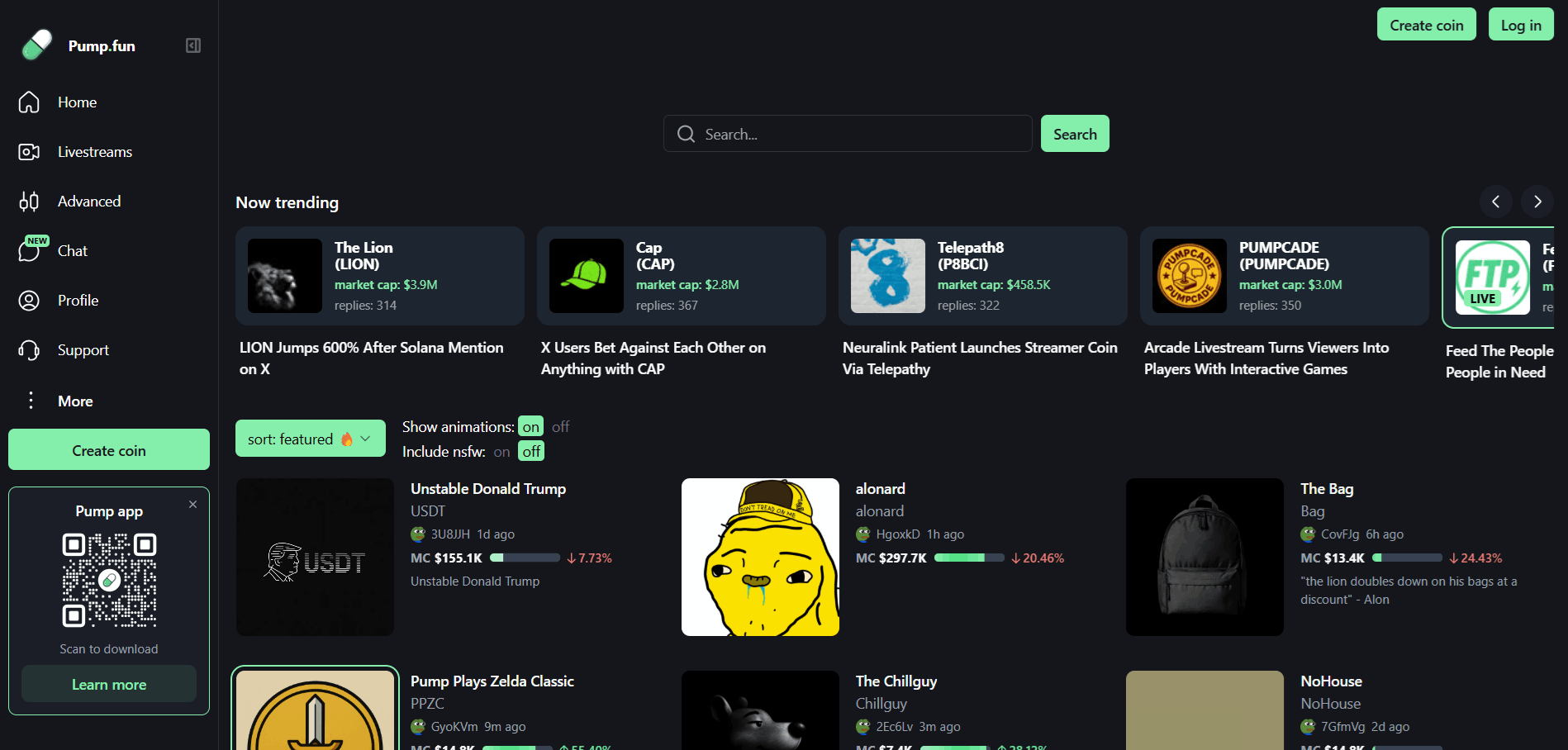Click the green Search button
This screenshot has height=750, width=1568.
tap(1075, 133)
